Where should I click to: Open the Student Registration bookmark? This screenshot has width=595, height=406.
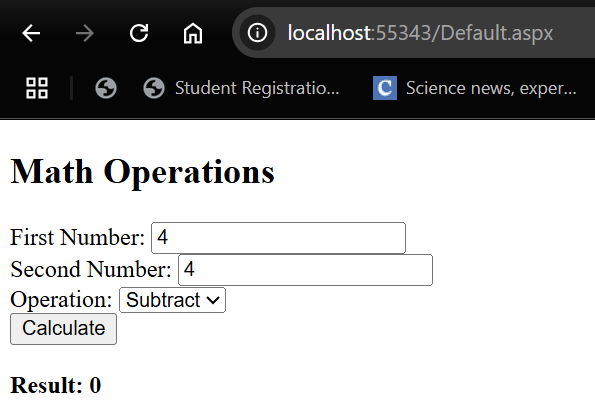(241, 88)
